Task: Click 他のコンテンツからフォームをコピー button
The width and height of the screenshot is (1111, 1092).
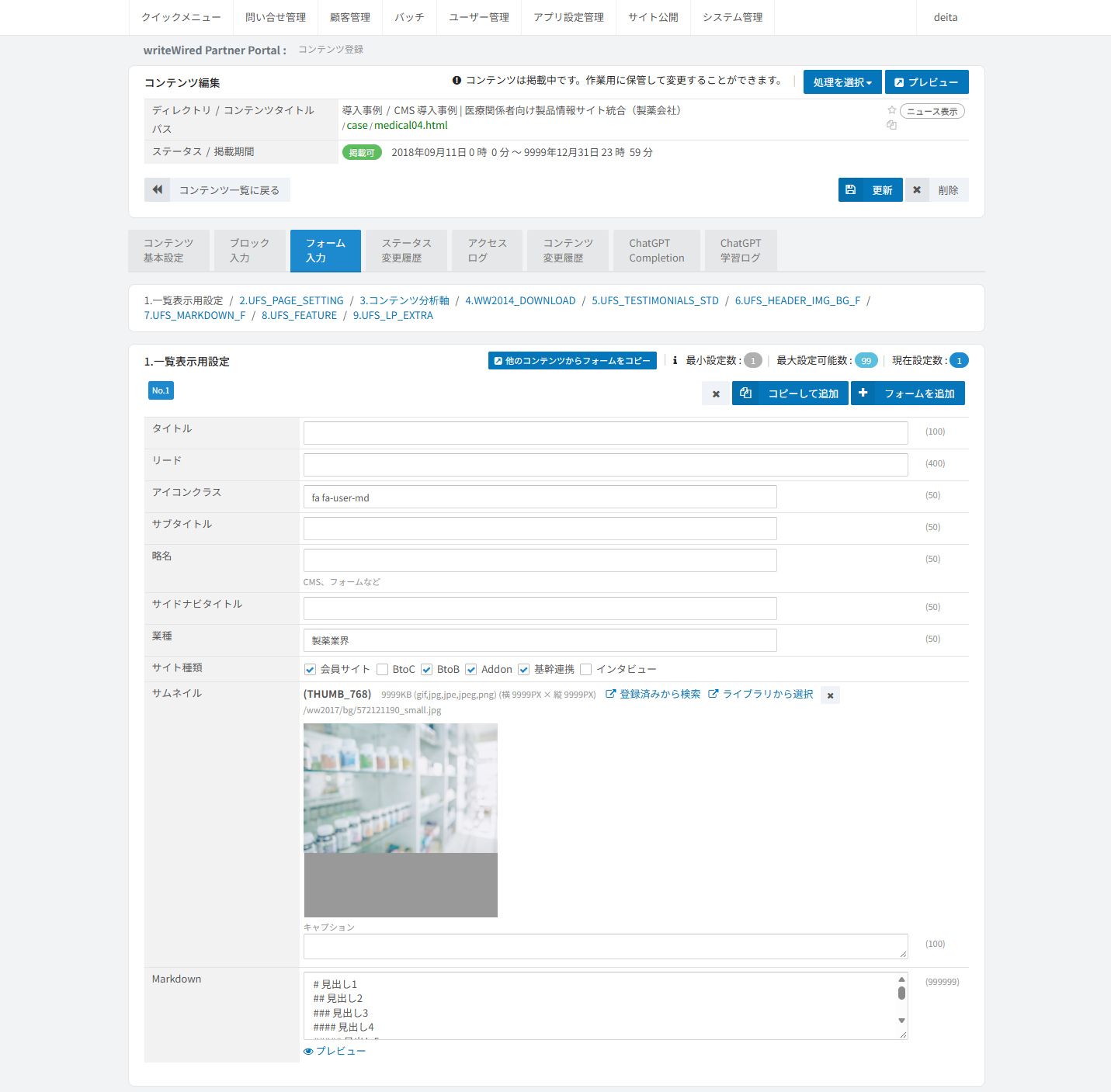Action: click(x=572, y=361)
